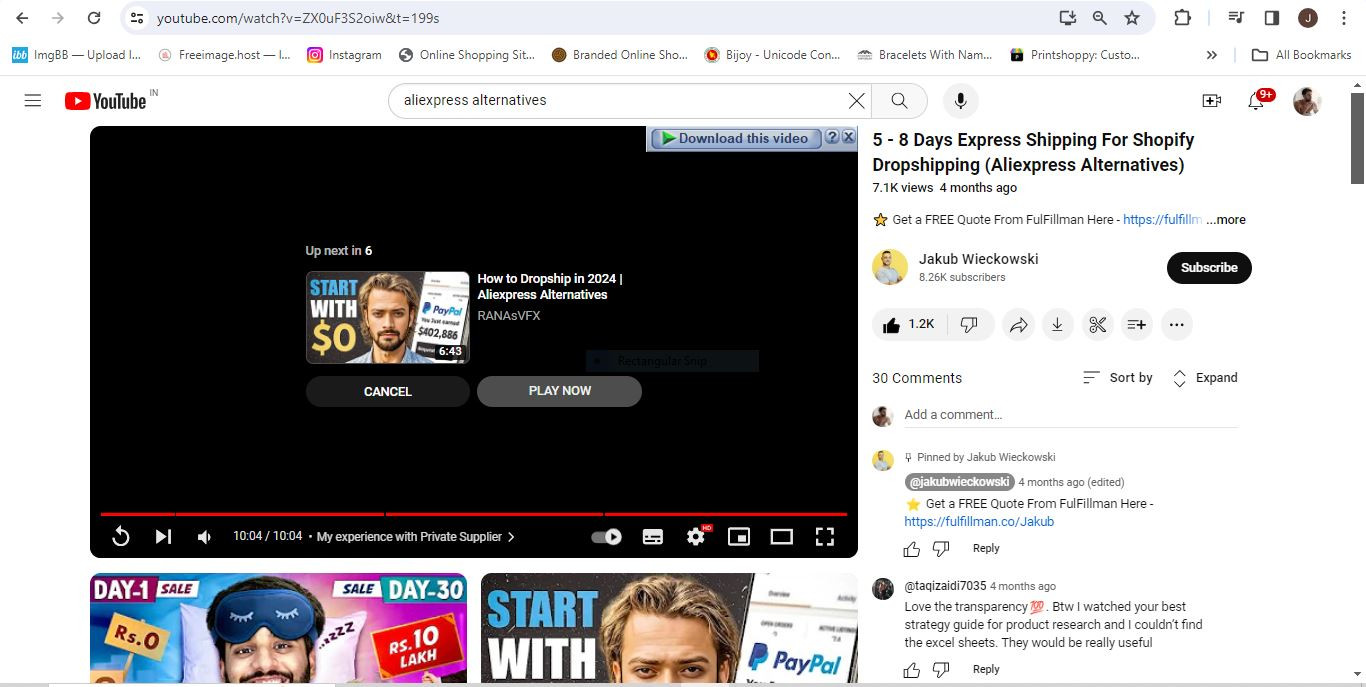1366x687 pixels.
Task: Reload the page
Action: pyautogui.click(x=93, y=18)
